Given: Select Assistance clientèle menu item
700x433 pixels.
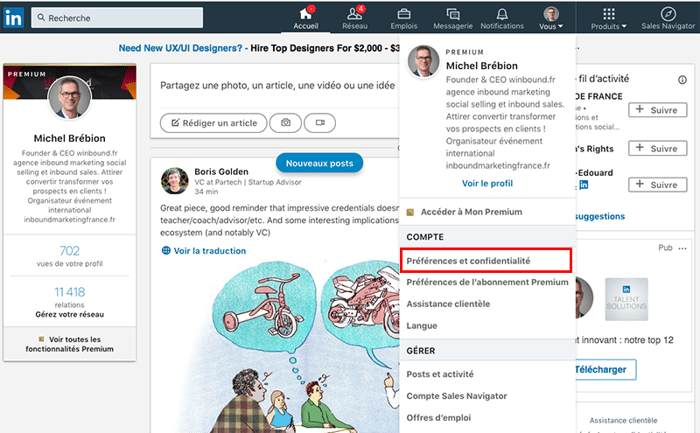Looking at the screenshot, I should point(448,304).
